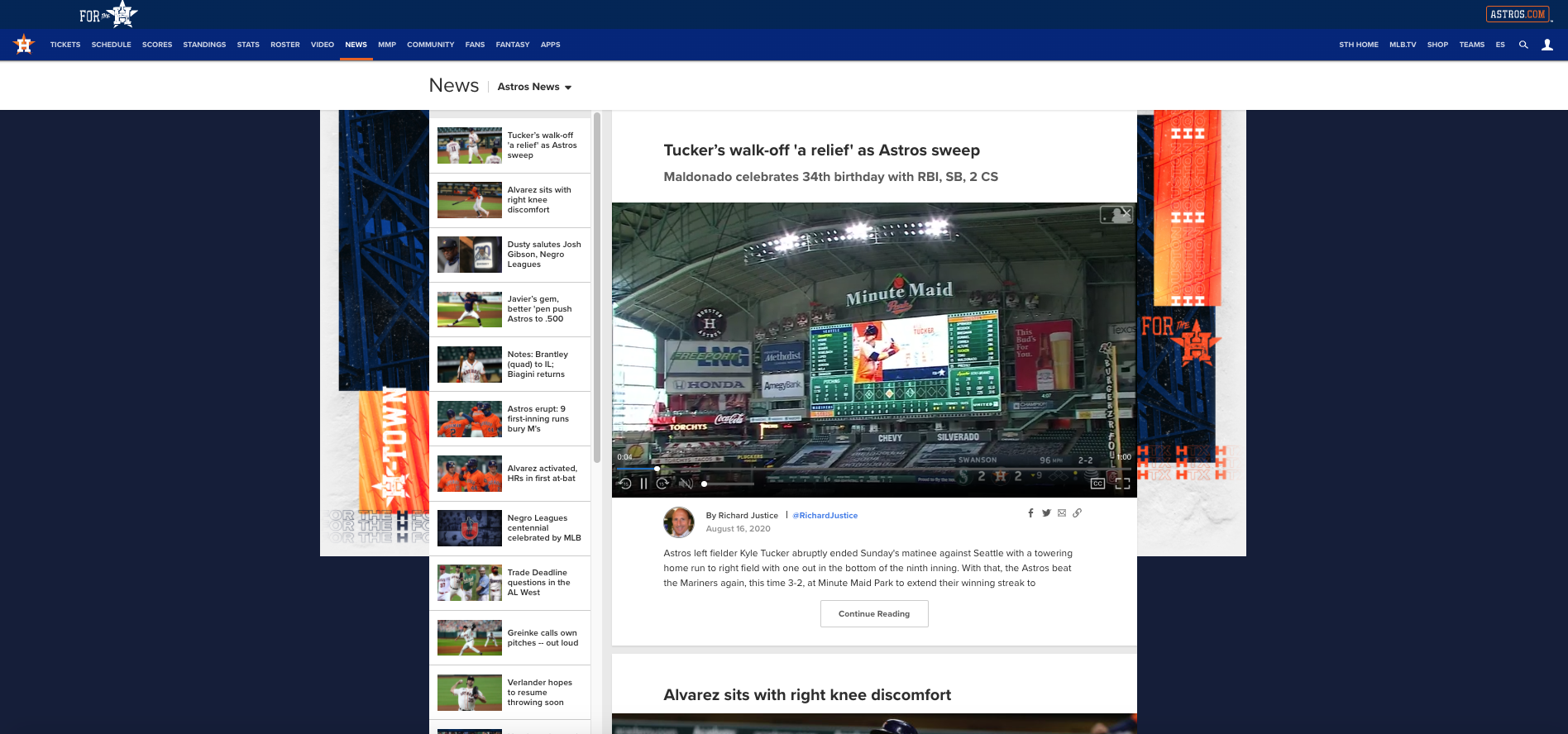Viewport: 1568px width, 734px height.
Task: Open the 'Notes: Brantley (quad) to IL' story
Action: pos(510,365)
